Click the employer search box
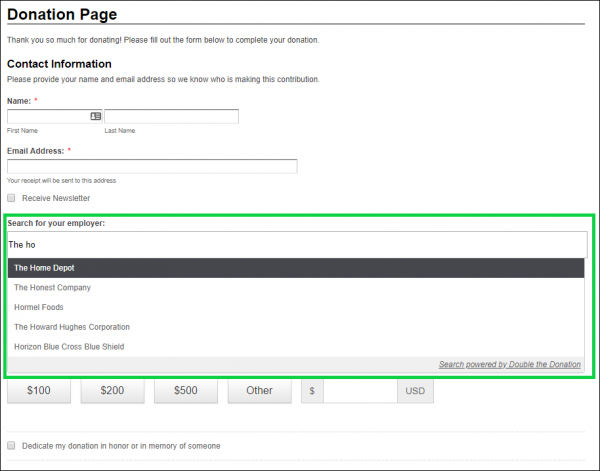Viewport: 600px width, 471px height. (x=297, y=244)
